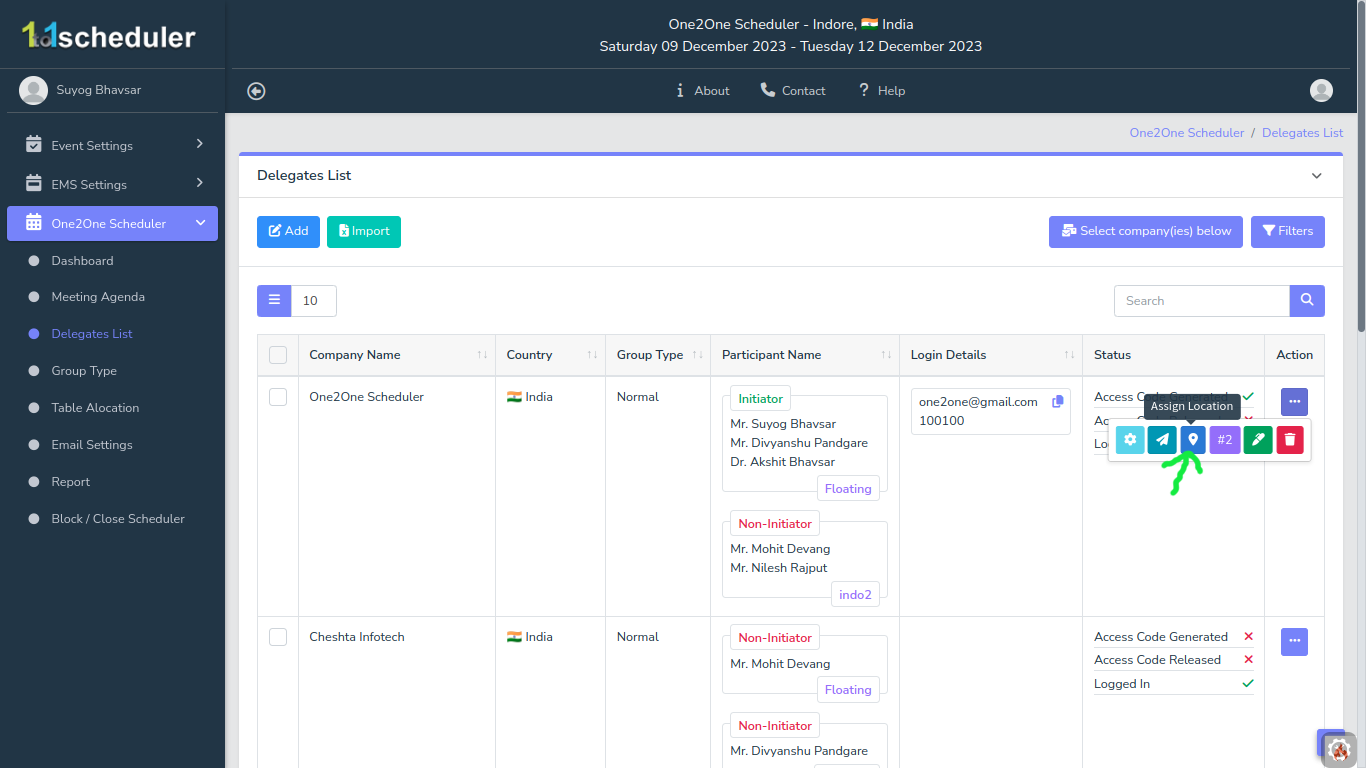The image size is (1366, 768).
Task: Sort table by Login Details column
Action: [x=991, y=355]
